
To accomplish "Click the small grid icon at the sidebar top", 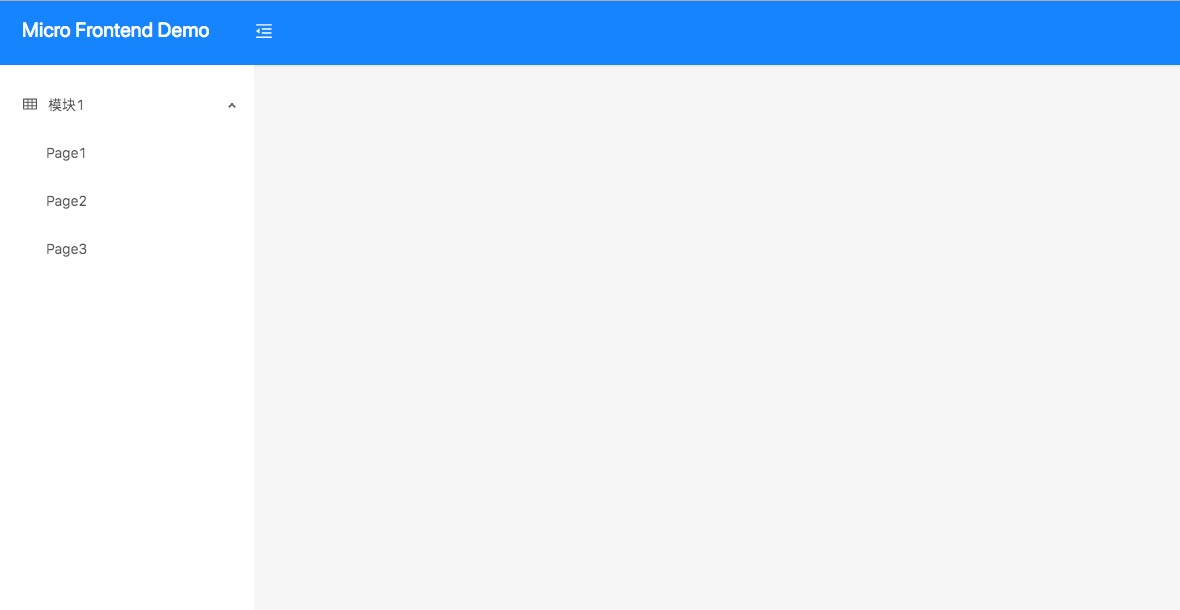I will 30,105.
